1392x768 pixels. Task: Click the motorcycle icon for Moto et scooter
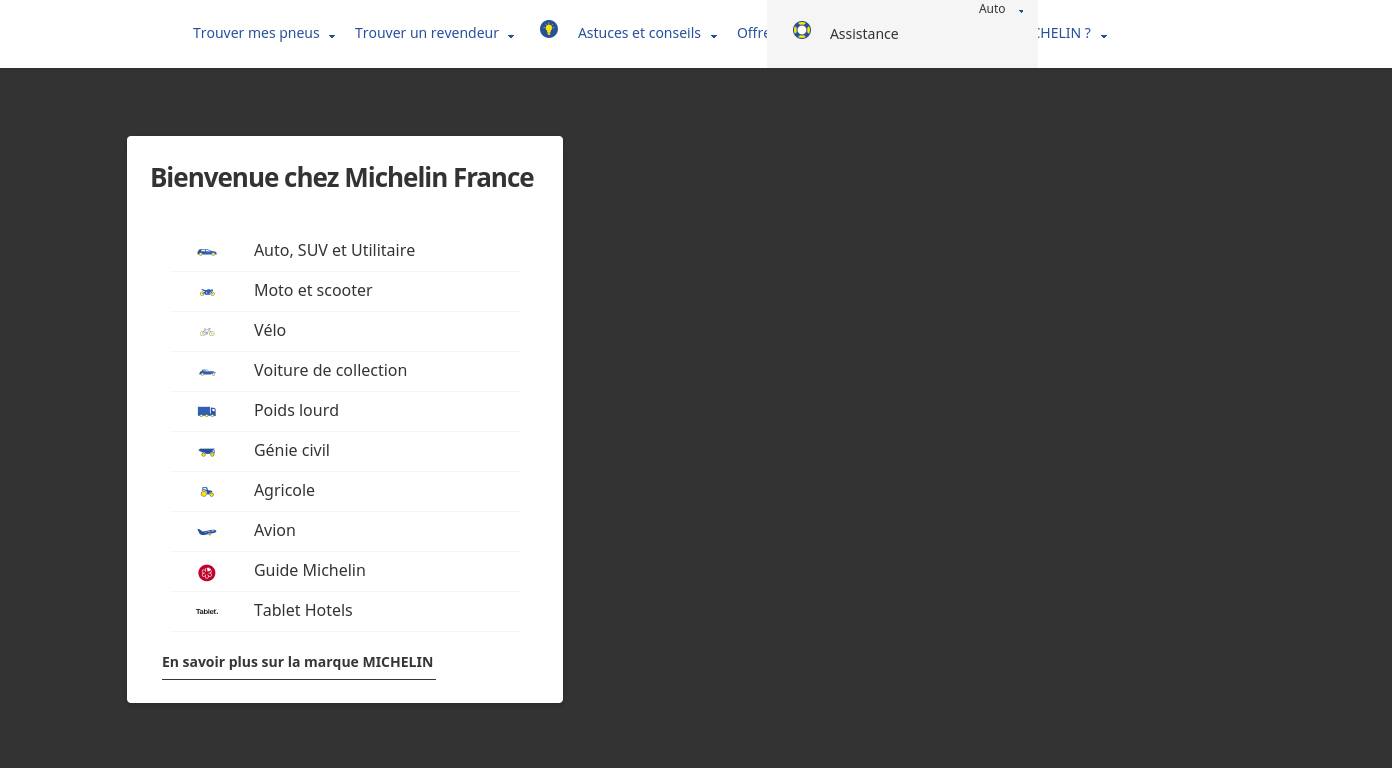coord(207,291)
